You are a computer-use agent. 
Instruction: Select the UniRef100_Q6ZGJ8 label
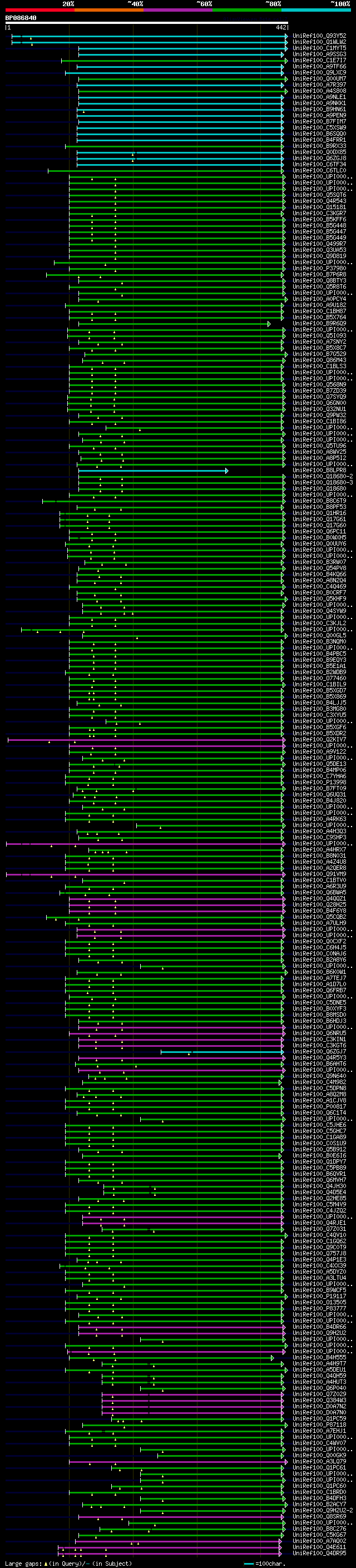[x=319, y=159]
